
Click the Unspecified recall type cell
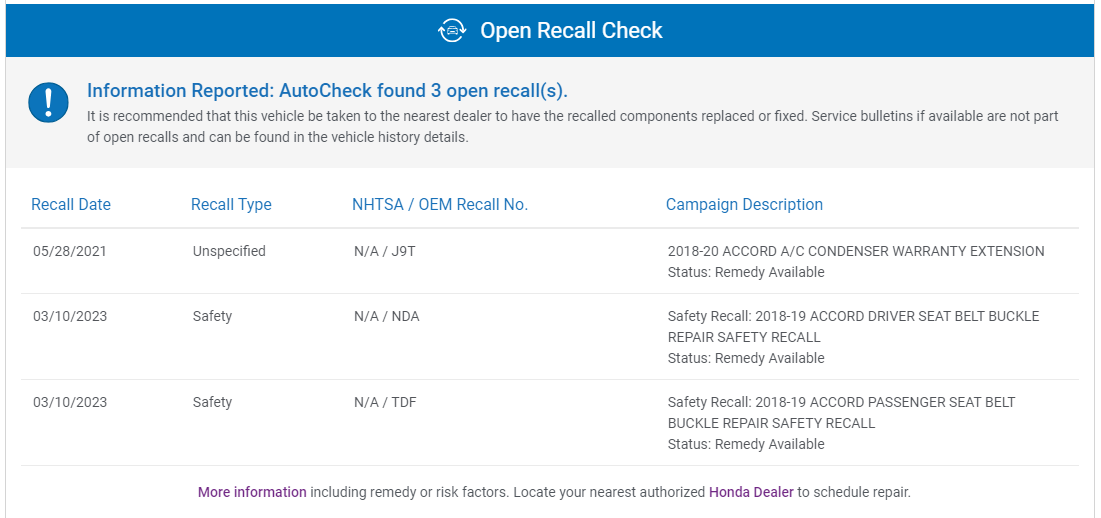tap(229, 252)
